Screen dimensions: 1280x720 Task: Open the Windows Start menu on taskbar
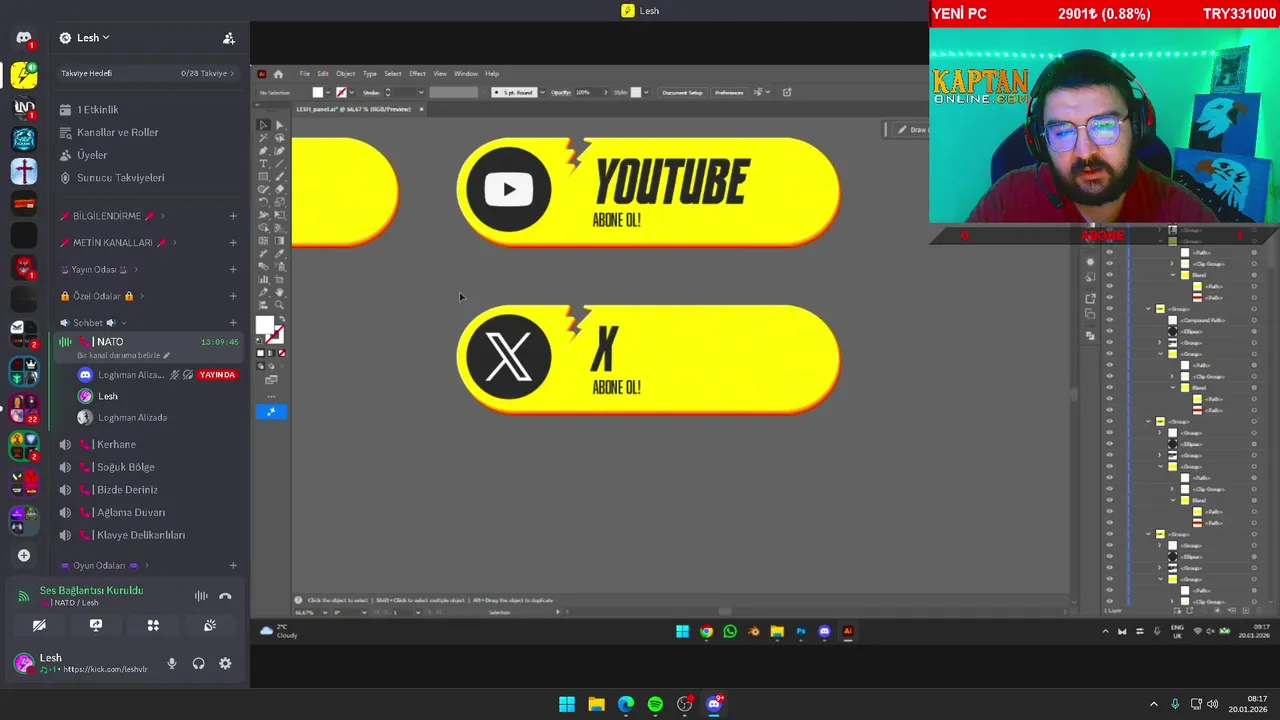tap(567, 704)
